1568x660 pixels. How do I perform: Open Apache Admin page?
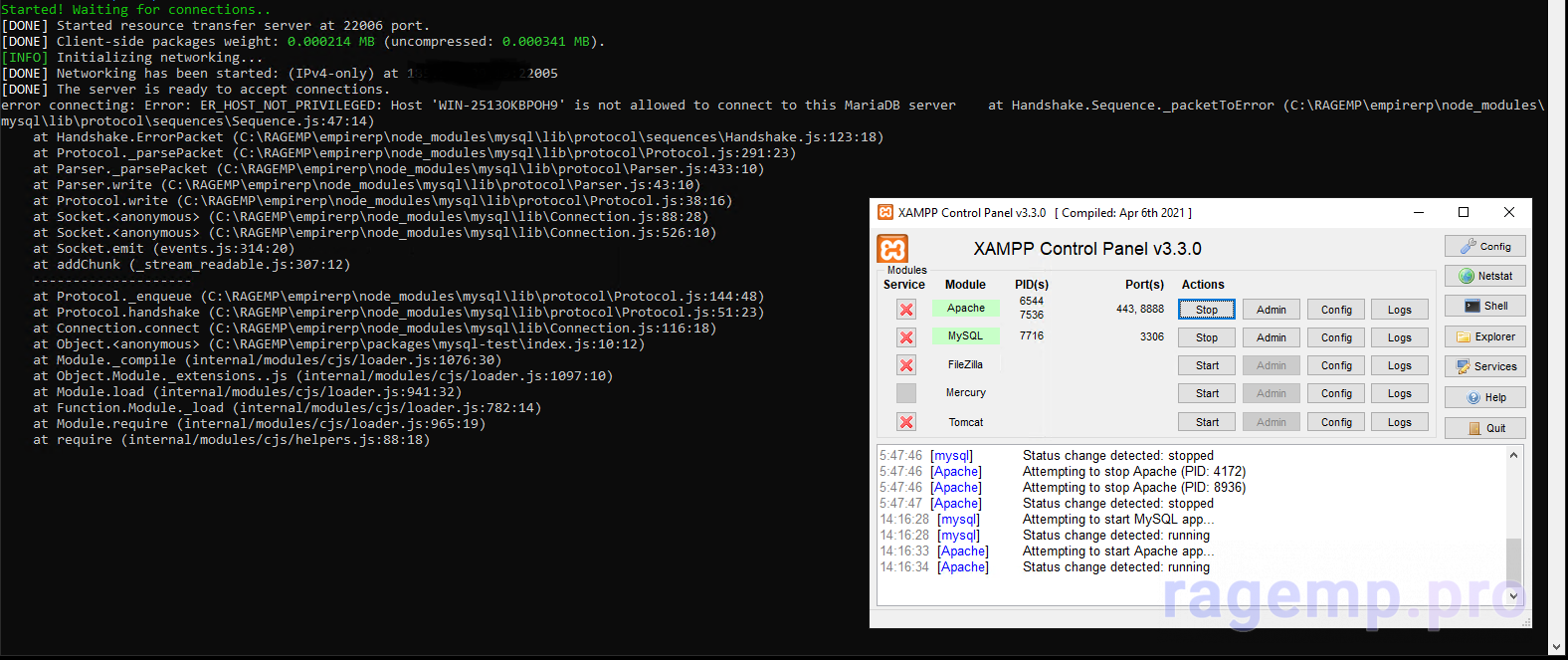[1272, 310]
